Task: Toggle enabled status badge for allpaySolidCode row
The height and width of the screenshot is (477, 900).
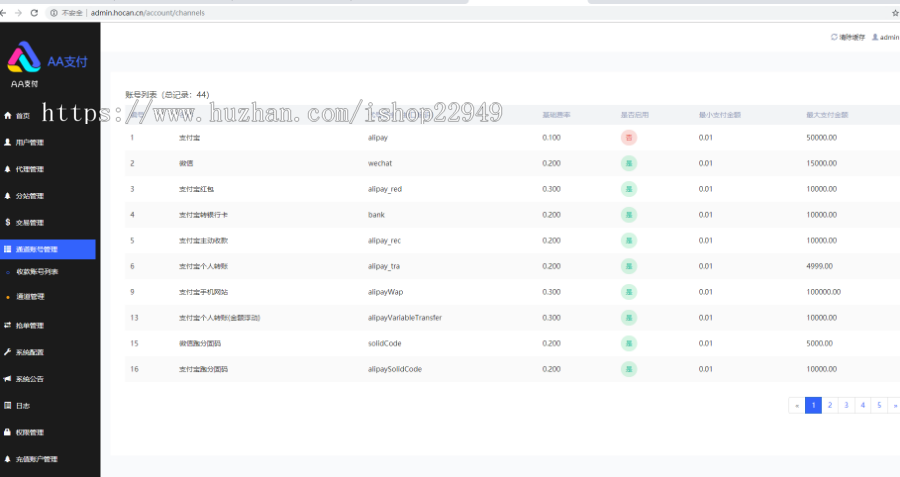Action: pos(629,369)
